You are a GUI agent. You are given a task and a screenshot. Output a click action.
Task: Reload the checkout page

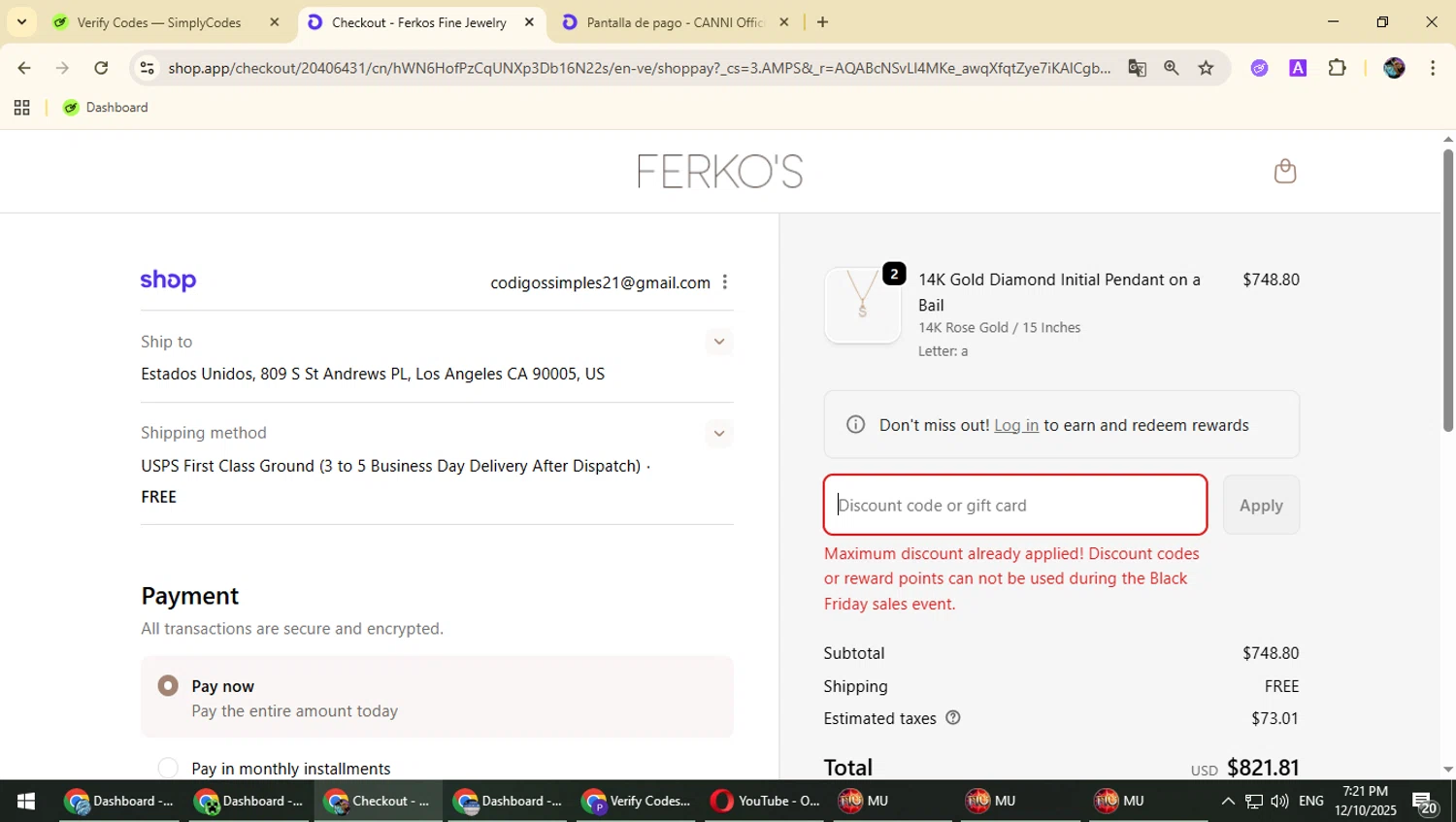[101, 68]
